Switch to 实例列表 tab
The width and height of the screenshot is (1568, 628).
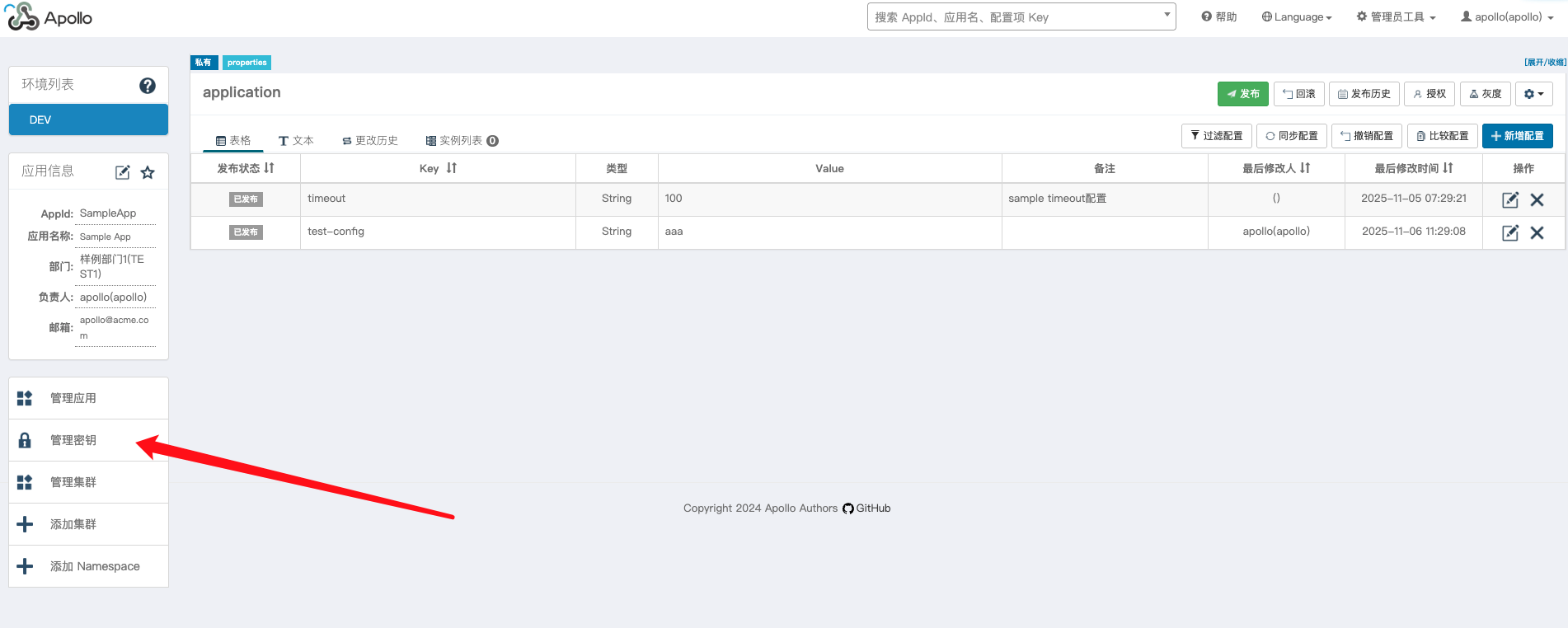pos(462,141)
